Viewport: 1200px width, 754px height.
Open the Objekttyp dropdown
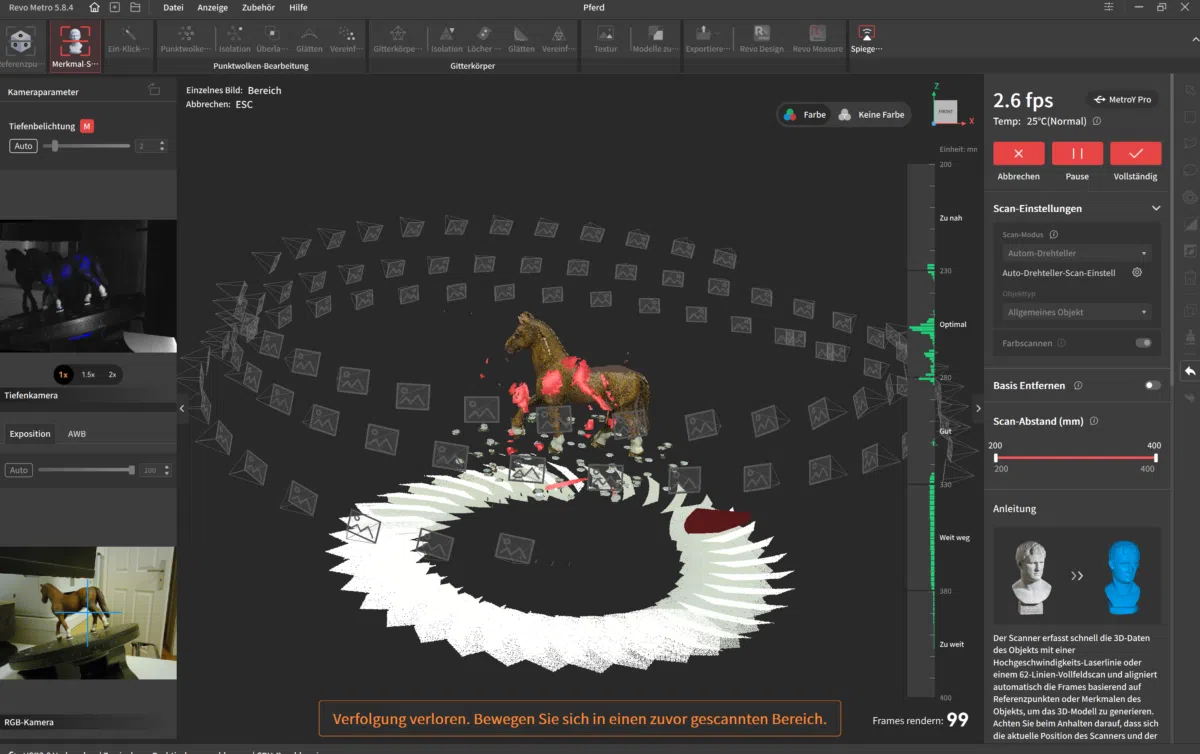tap(1076, 312)
